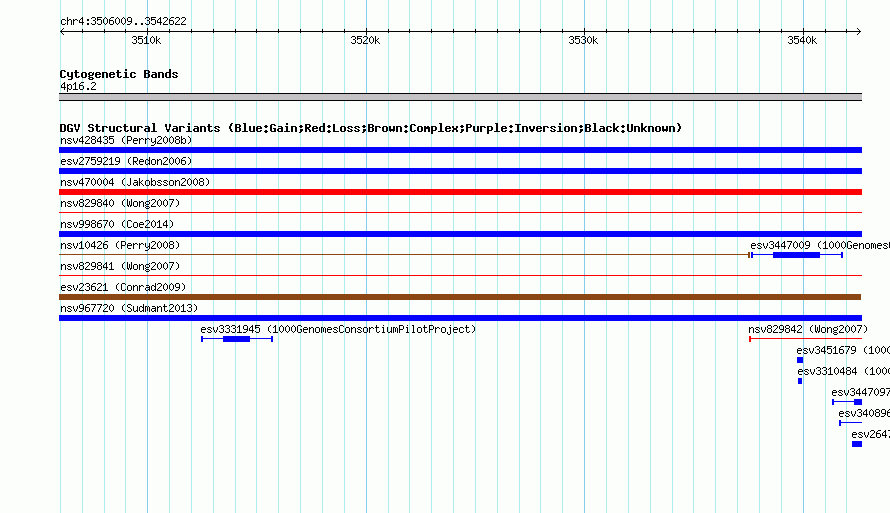The width and height of the screenshot is (890, 513).
Task: Select the nsv829842 (Wong2007) red line
Action: pyautogui.click(x=805, y=339)
